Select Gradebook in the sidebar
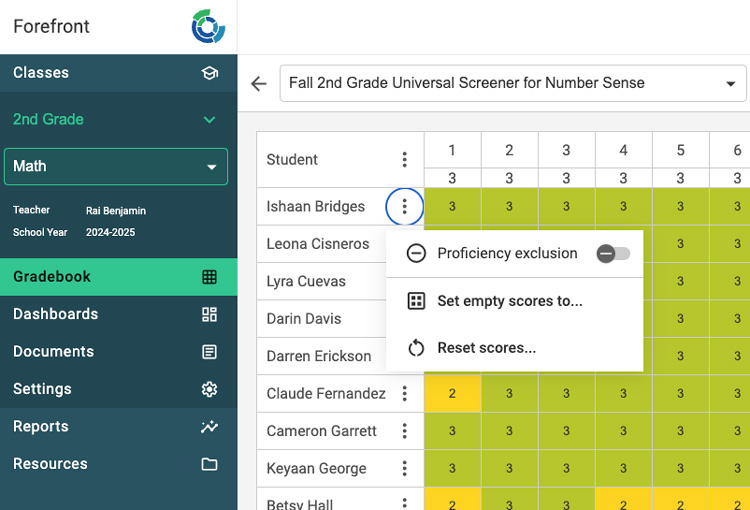Screen dimensions: 750x510 [119, 277]
